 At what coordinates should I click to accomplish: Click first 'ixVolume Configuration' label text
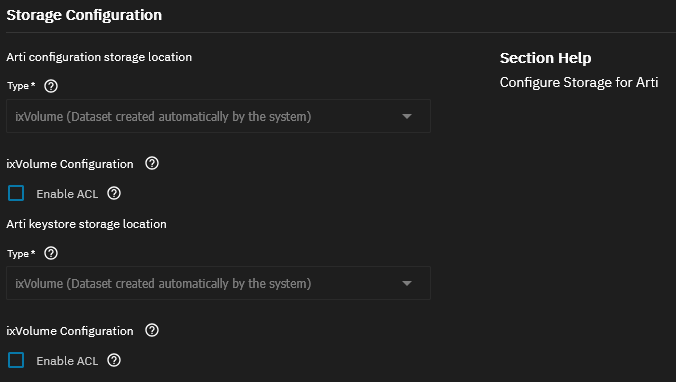pos(70,164)
